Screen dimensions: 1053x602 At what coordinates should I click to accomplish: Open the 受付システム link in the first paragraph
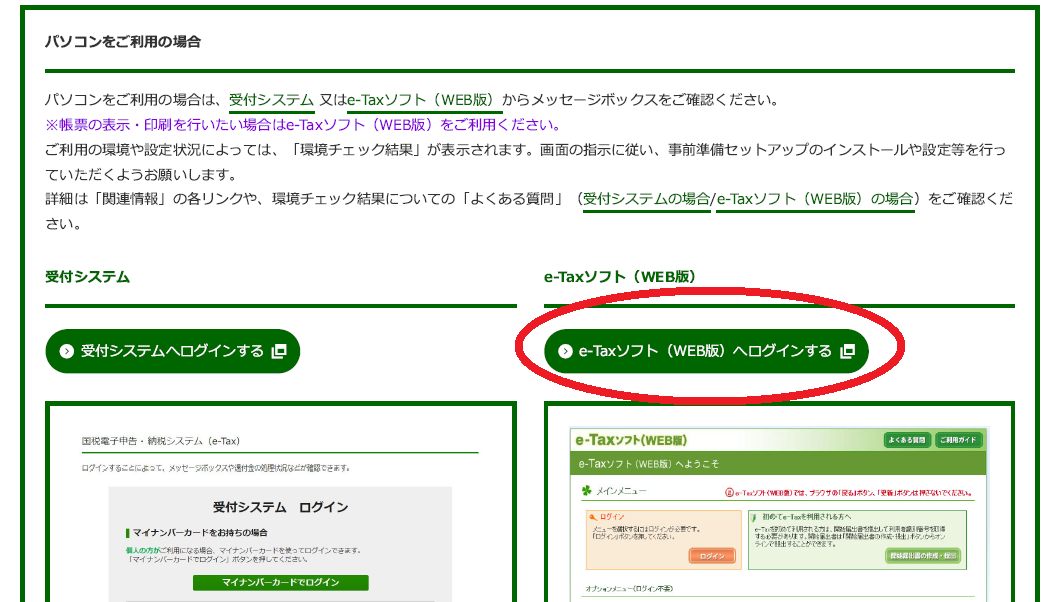click(271, 100)
